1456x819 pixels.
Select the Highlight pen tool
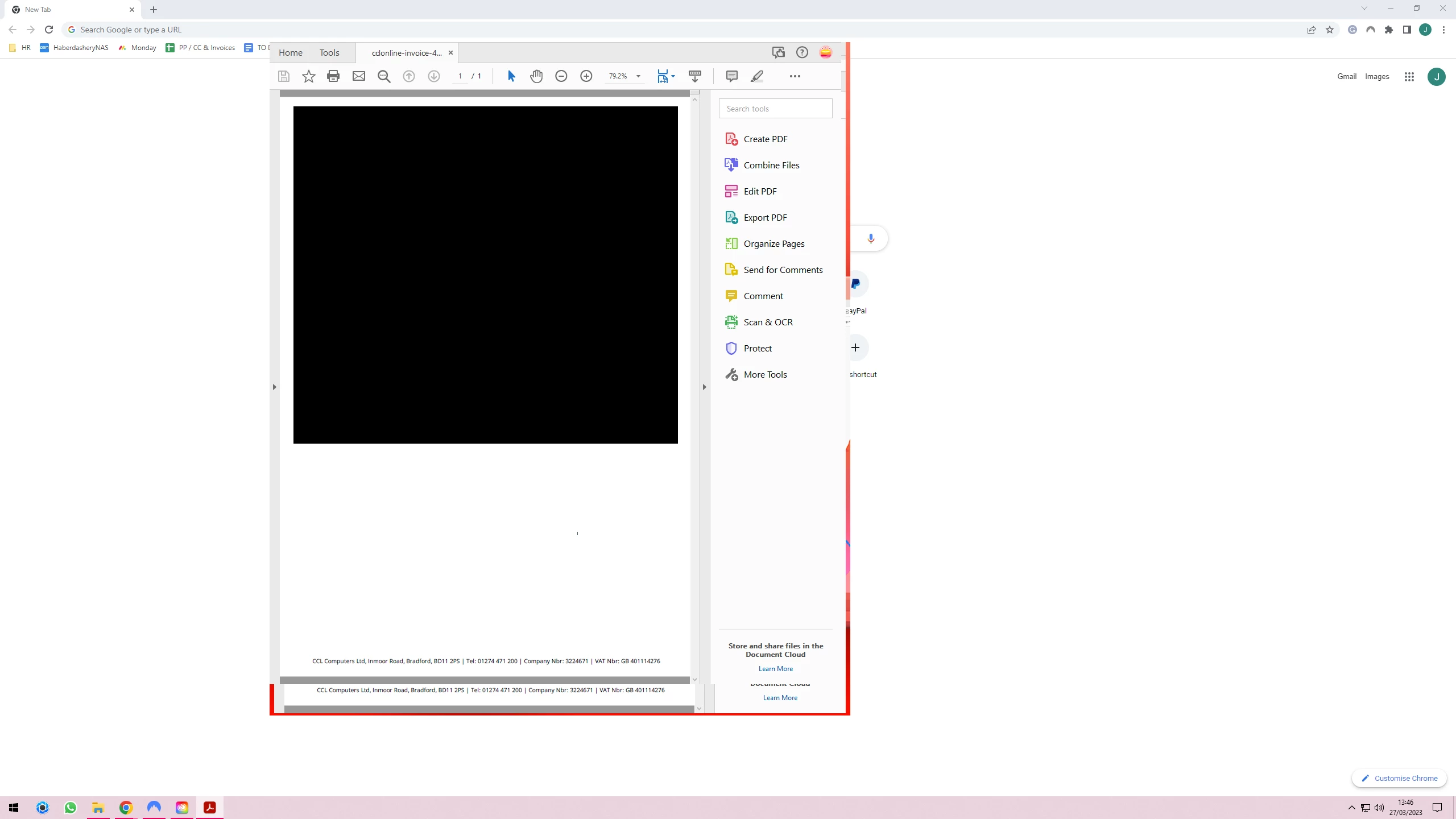[756, 76]
